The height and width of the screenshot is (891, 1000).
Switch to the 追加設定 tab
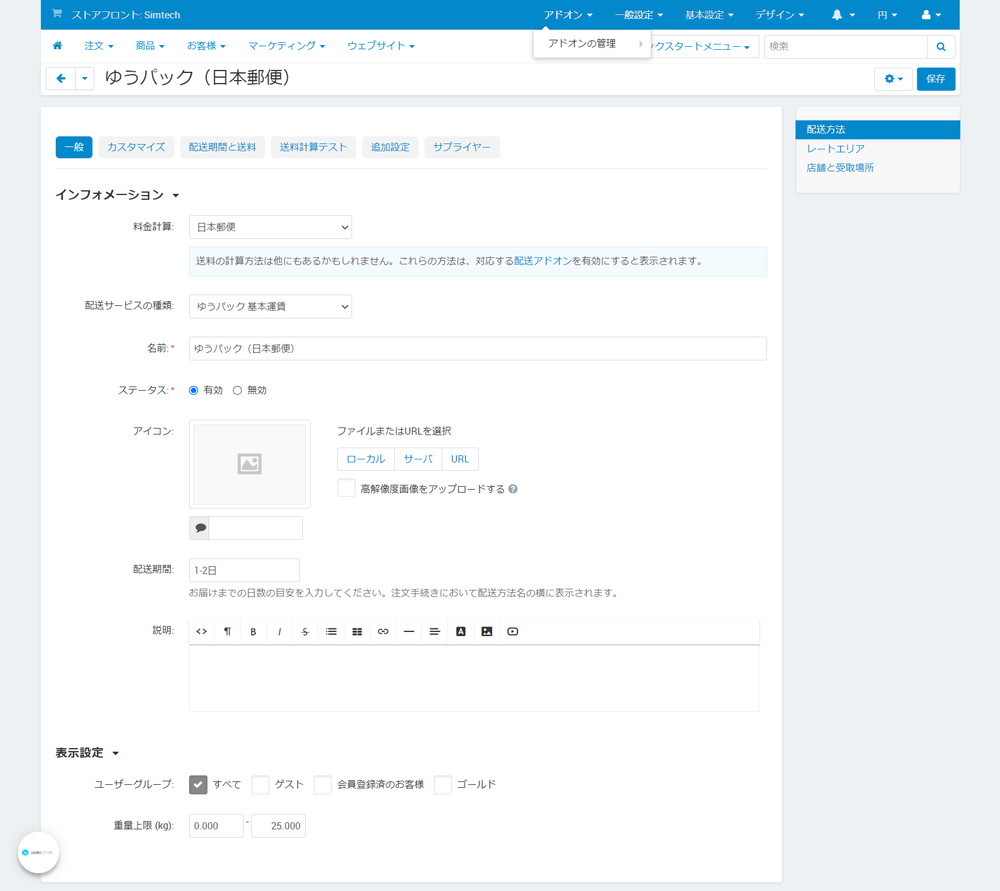[390, 147]
